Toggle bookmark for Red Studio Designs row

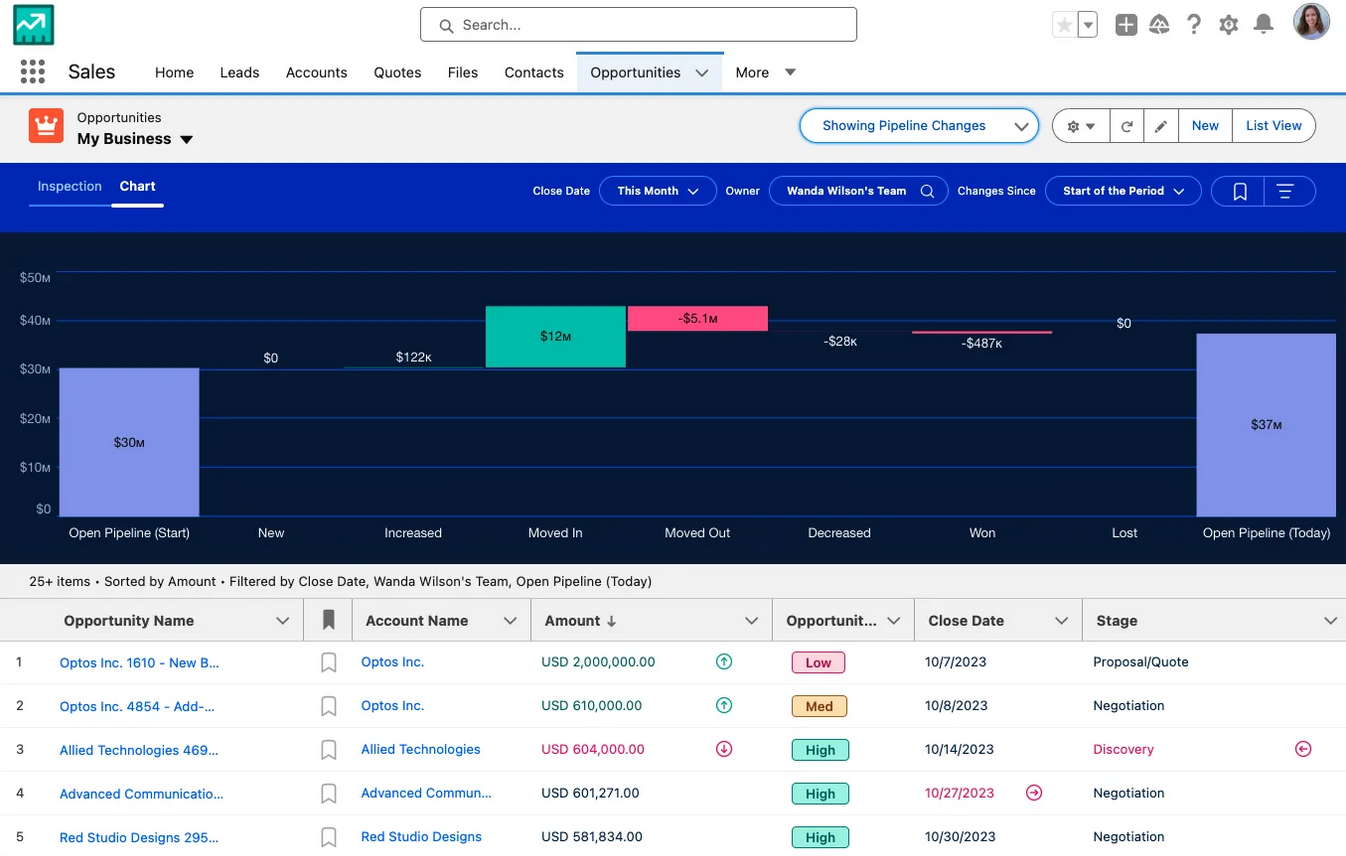[328, 837]
